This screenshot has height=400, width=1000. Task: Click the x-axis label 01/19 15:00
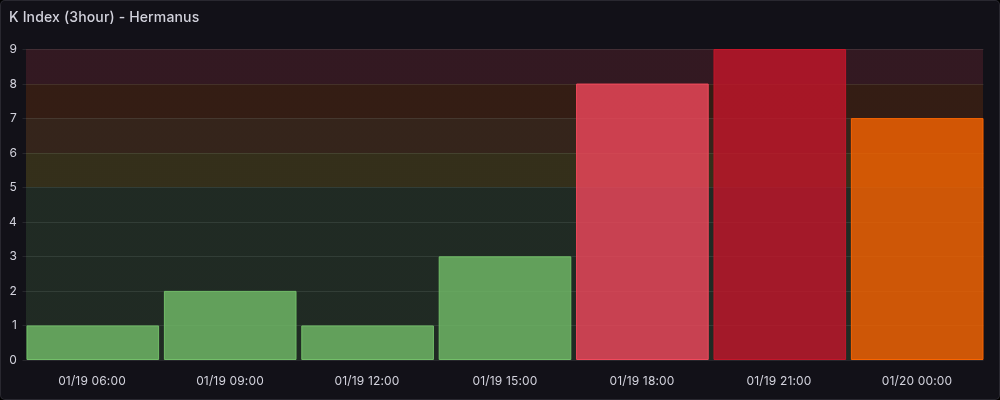point(505,381)
